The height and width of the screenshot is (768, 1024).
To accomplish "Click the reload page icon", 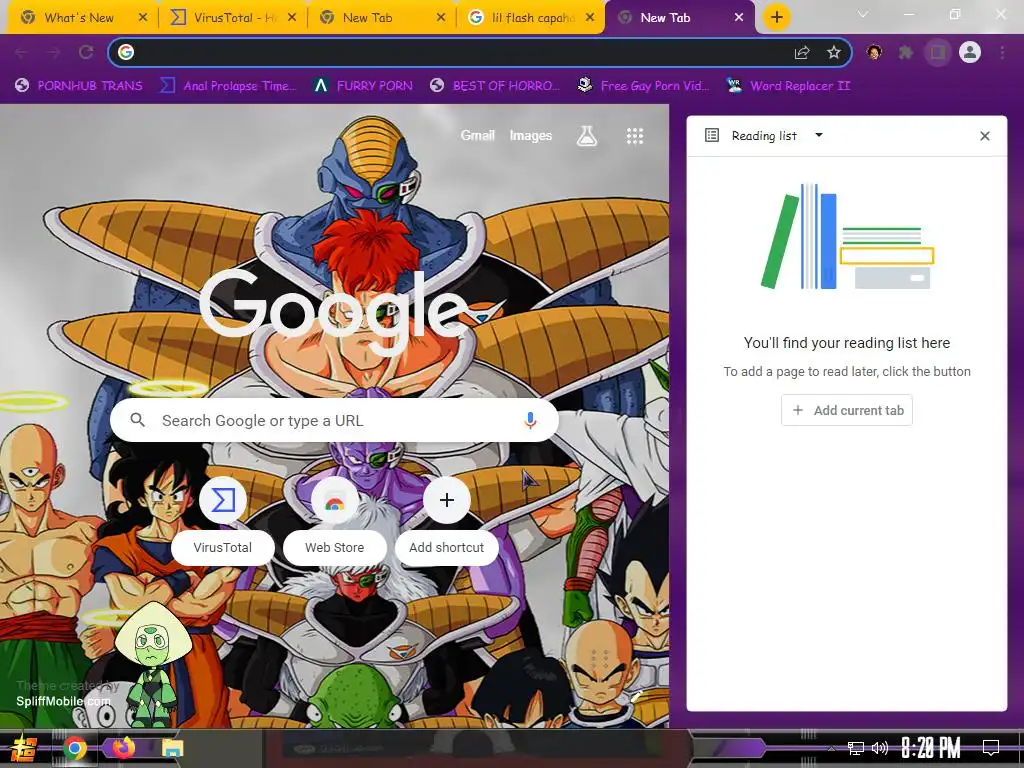I will pyautogui.click(x=86, y=52).
